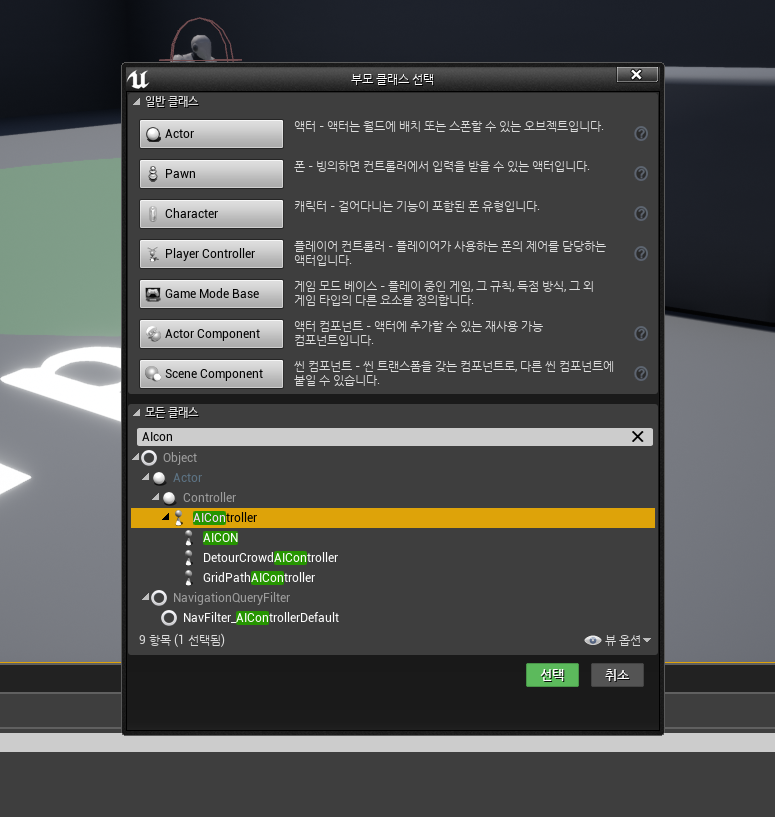Select the Object root class
Screen dimensions: 775x817
[x=180, y=457]
